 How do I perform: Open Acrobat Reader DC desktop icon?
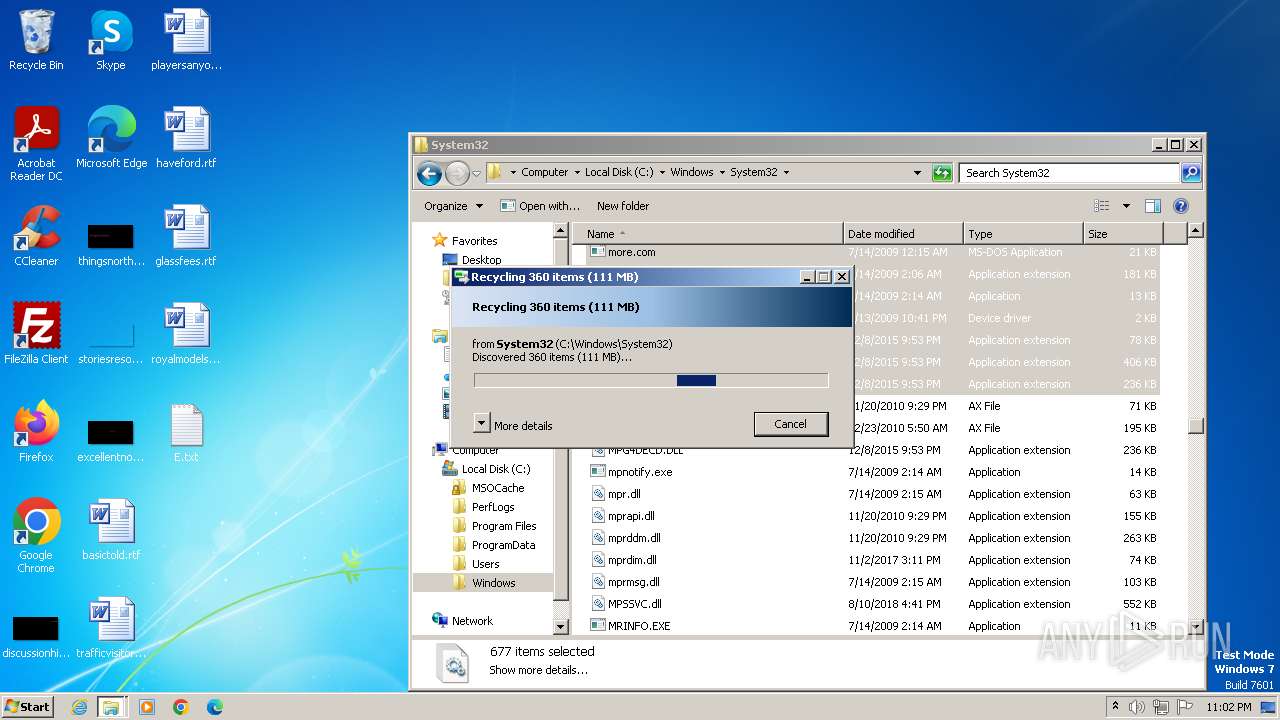(x=36, y=144)
